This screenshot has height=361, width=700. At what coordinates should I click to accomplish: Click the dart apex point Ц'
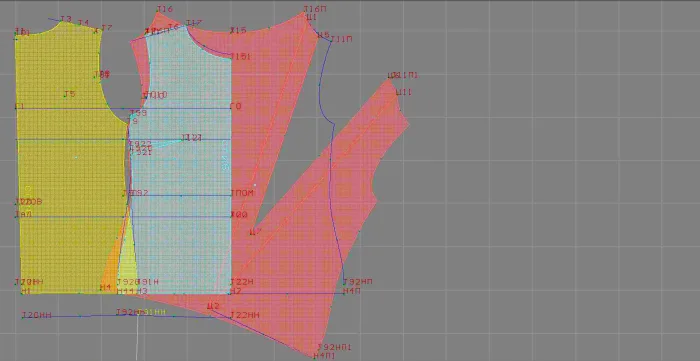point(255,232)
